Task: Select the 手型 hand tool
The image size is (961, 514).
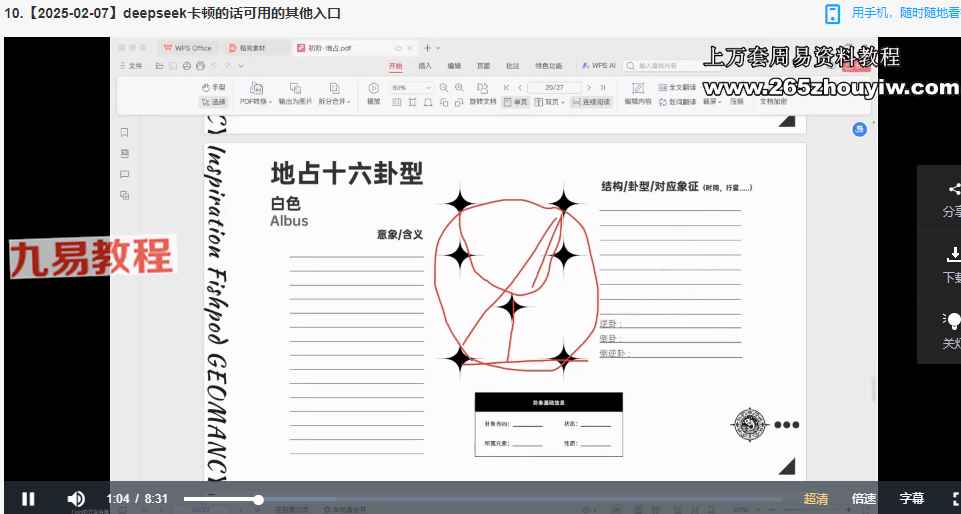Action: click(x=214, y=88)
